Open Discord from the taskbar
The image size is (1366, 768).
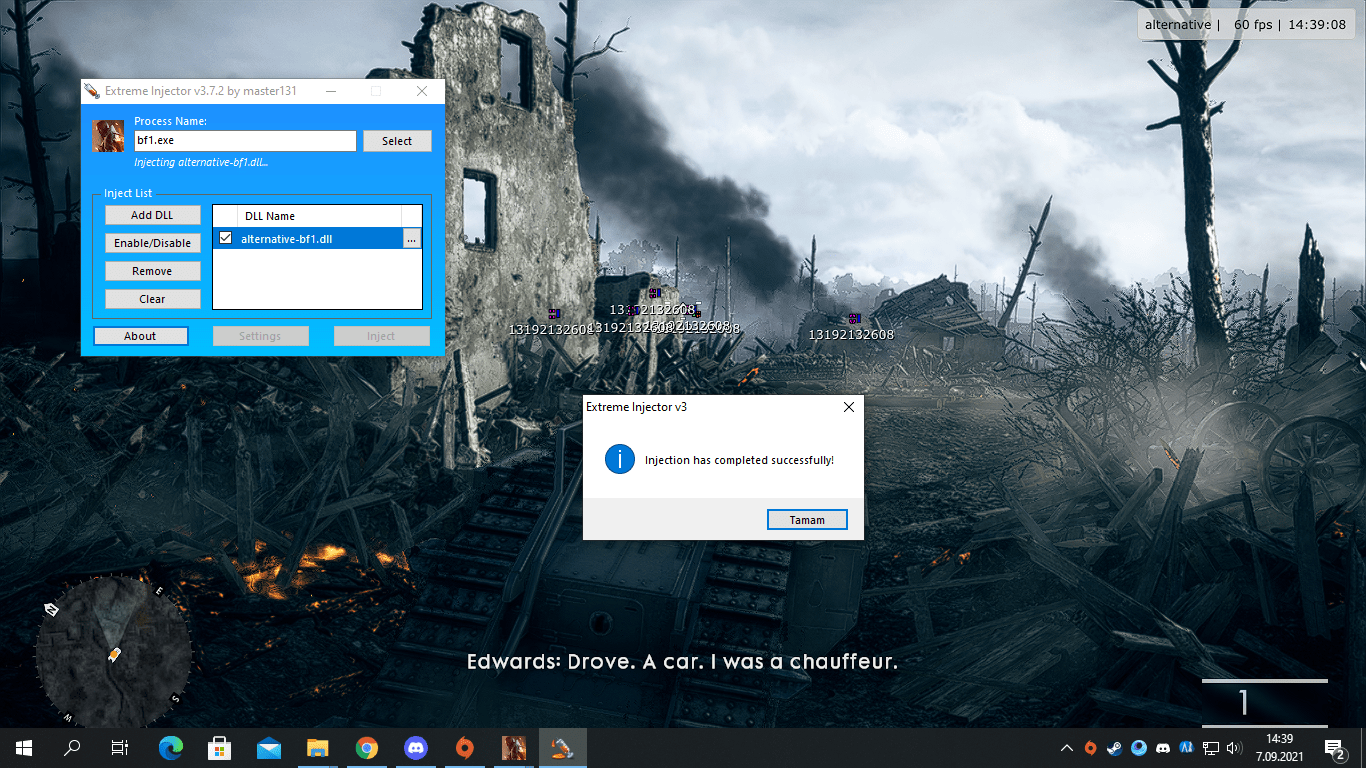point(415,747)
